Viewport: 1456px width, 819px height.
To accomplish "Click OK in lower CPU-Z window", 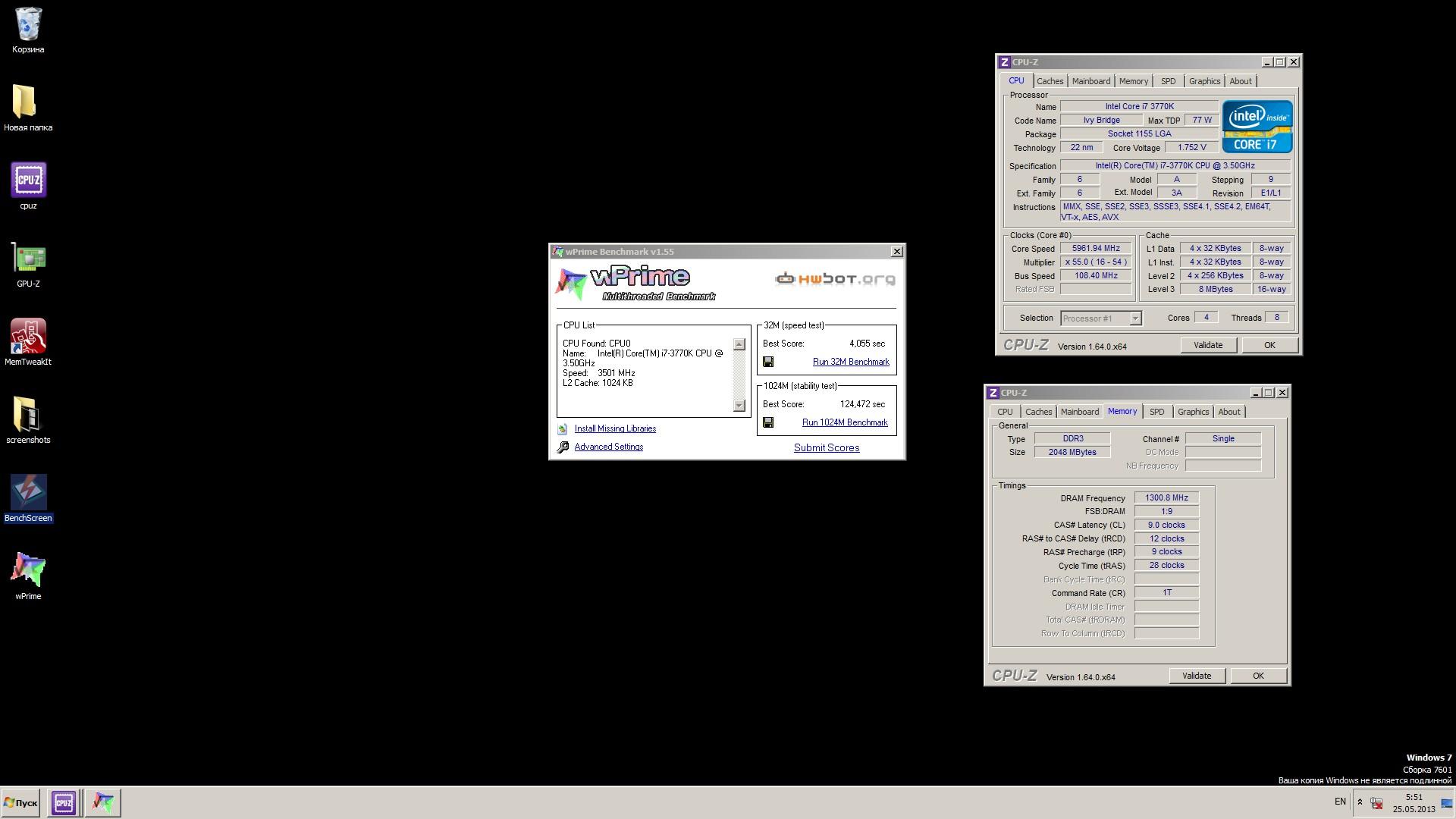I will click(x=1258, y=676).
